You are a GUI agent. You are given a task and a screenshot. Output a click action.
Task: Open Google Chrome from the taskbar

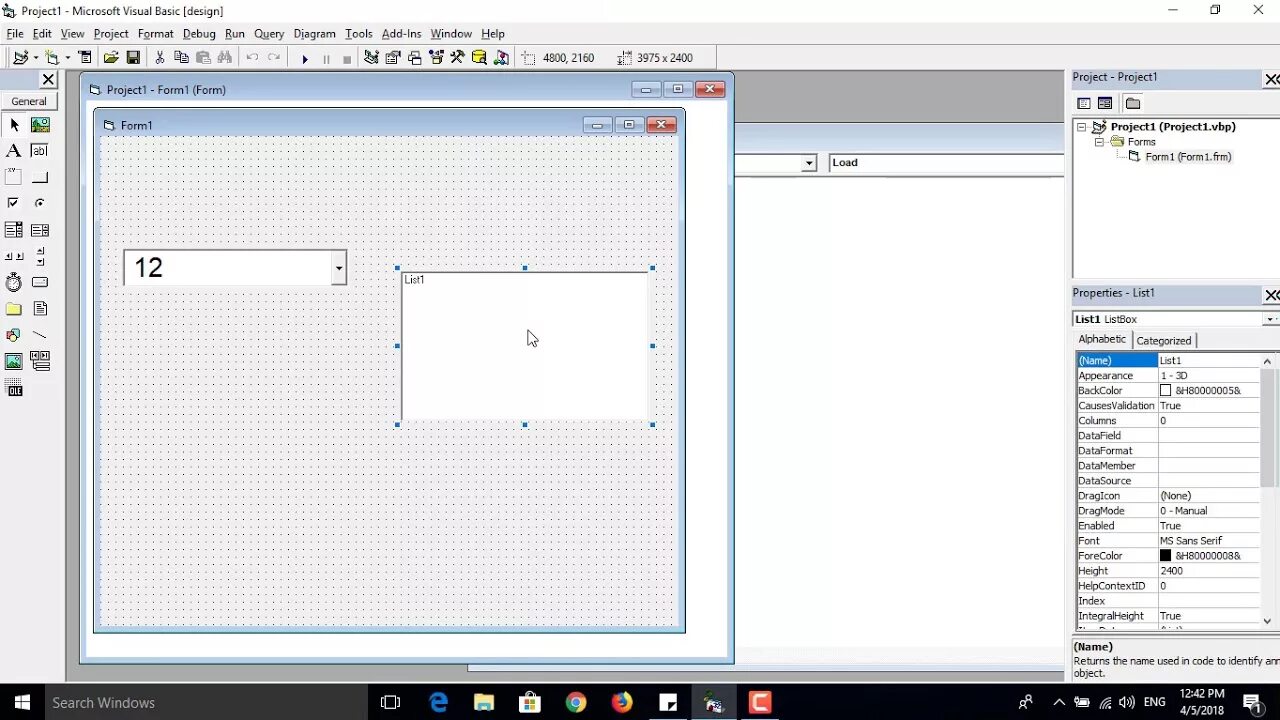click(576, 703)
